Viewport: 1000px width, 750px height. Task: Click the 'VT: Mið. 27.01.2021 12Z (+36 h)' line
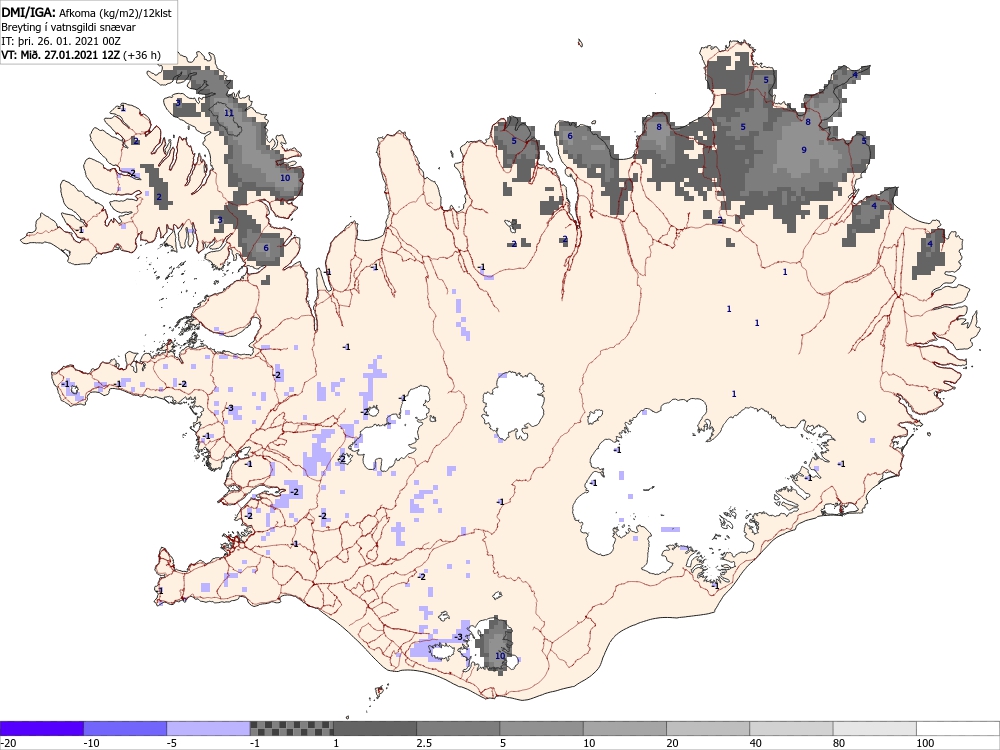(81, 55)
